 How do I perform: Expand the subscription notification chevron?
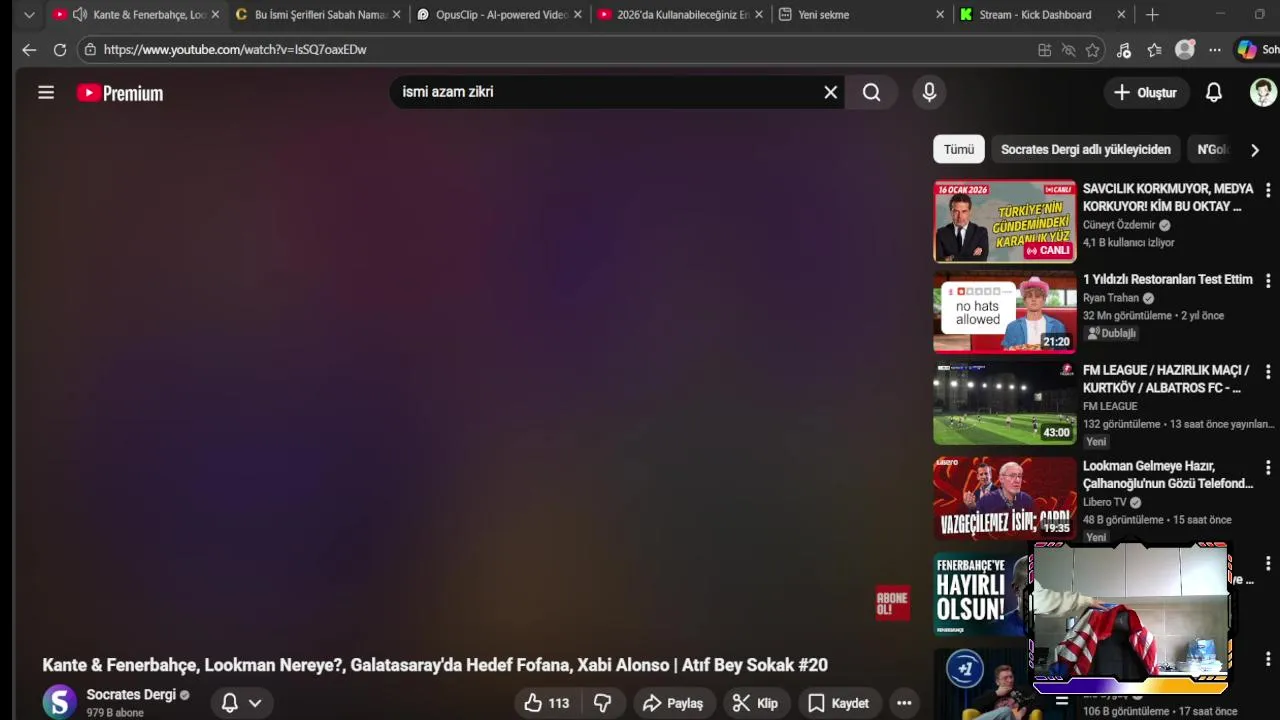[x=255, y=703]
